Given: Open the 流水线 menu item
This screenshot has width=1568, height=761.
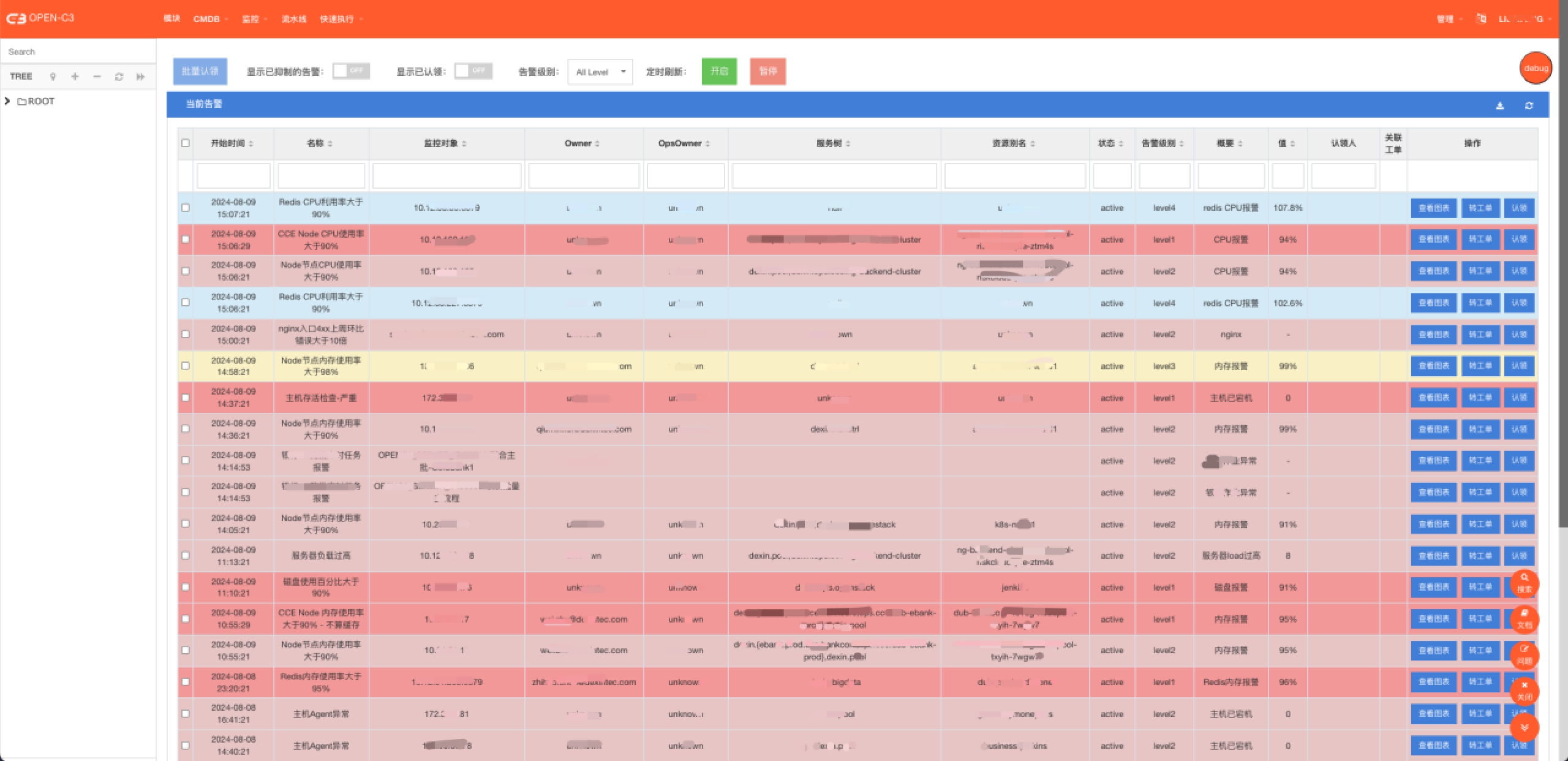Looking at the screenshot, I should [293, 19].
